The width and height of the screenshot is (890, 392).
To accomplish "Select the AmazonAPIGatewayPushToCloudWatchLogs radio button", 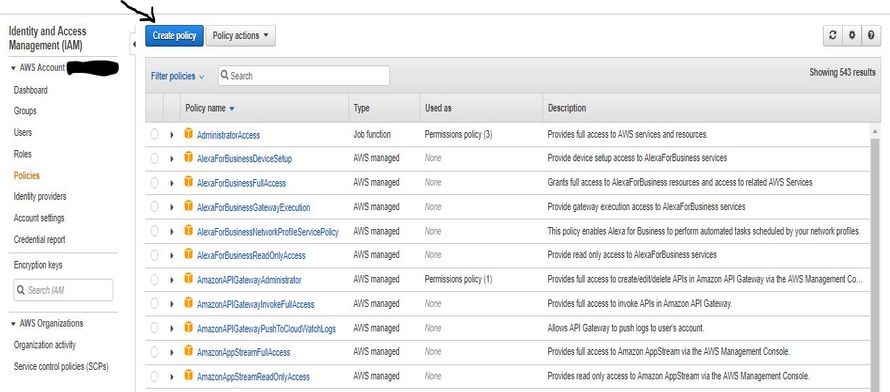I will click(x=154, y=328).
